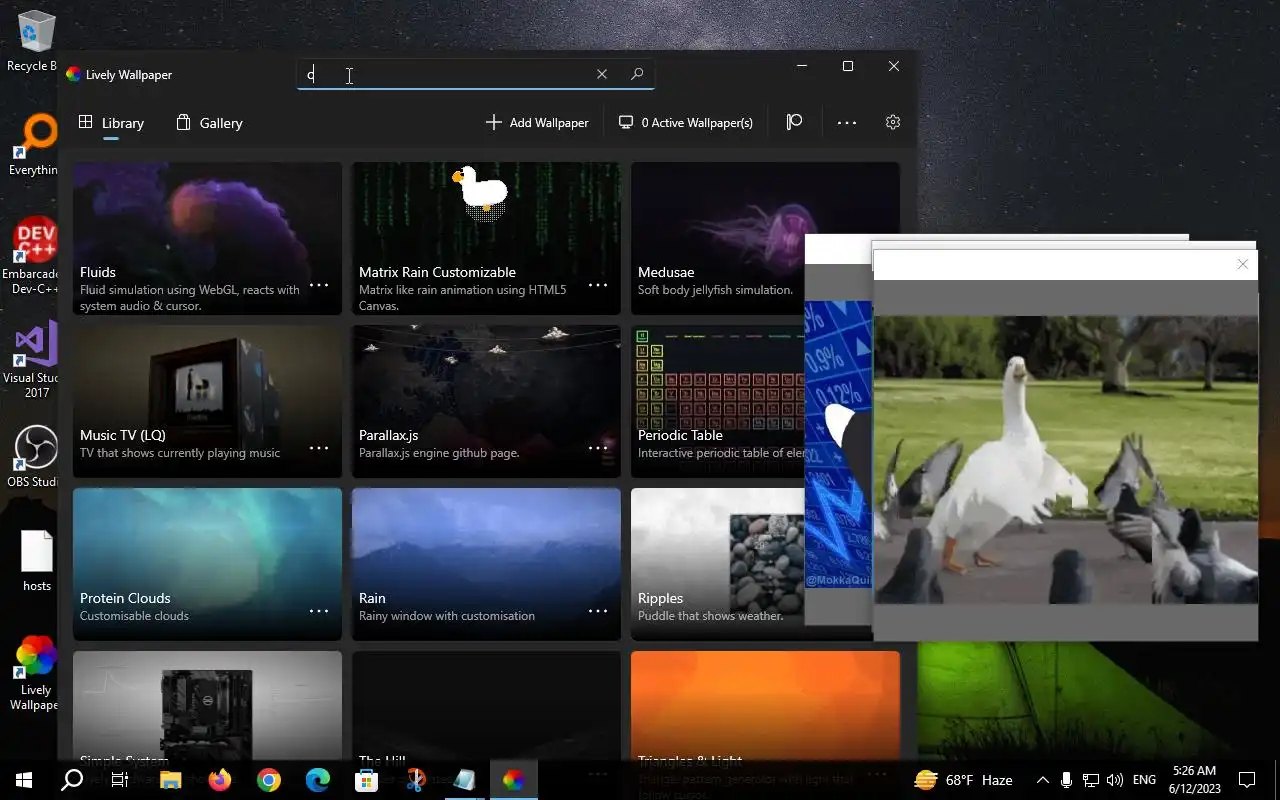Select the Fluids wallpaper thumbnail
This screenshot has height=800, width=1280.
click(x=207, y=238)
